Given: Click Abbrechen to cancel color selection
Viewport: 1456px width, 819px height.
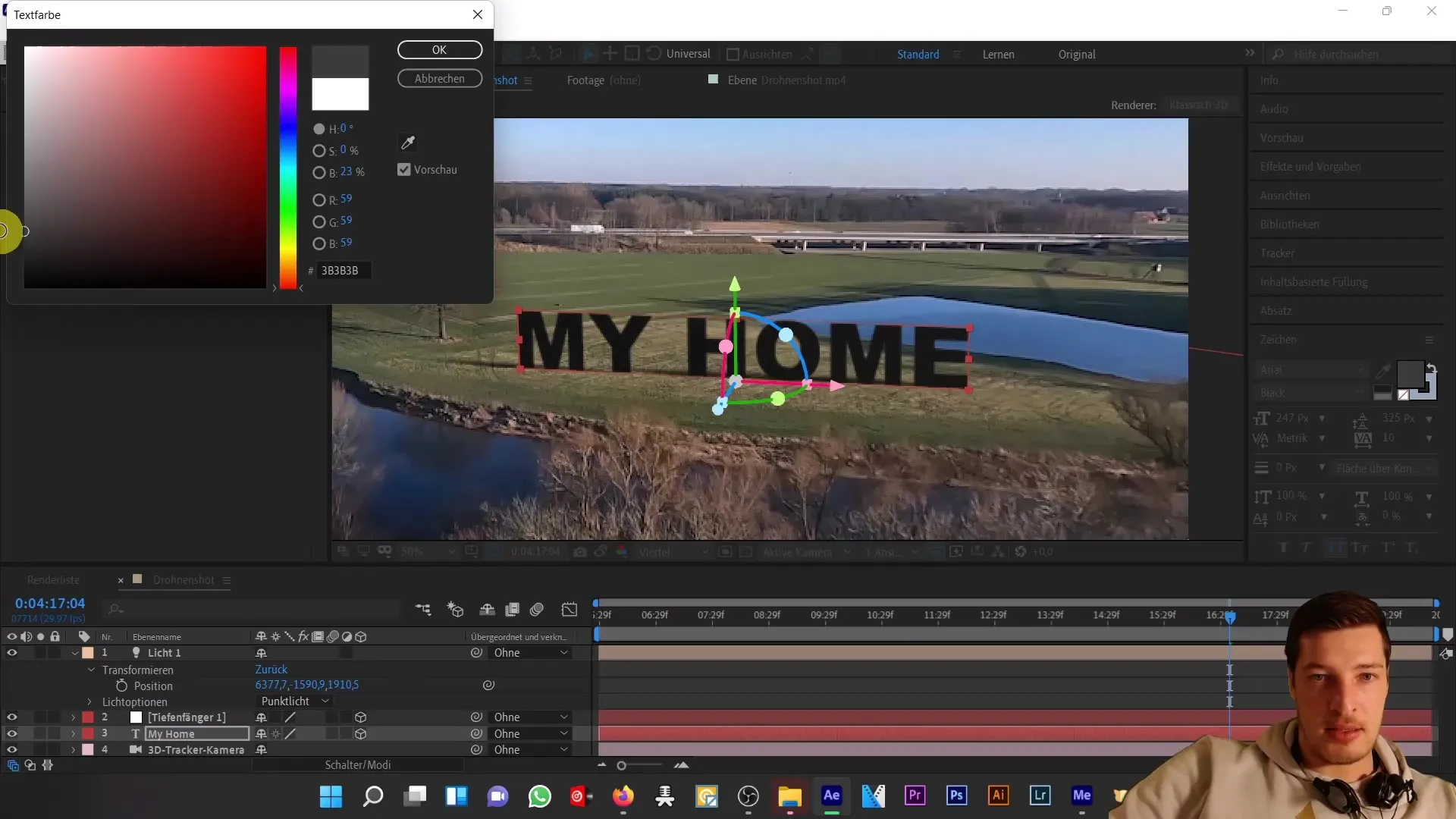Looking at the screenshot, I should (438, 78).
